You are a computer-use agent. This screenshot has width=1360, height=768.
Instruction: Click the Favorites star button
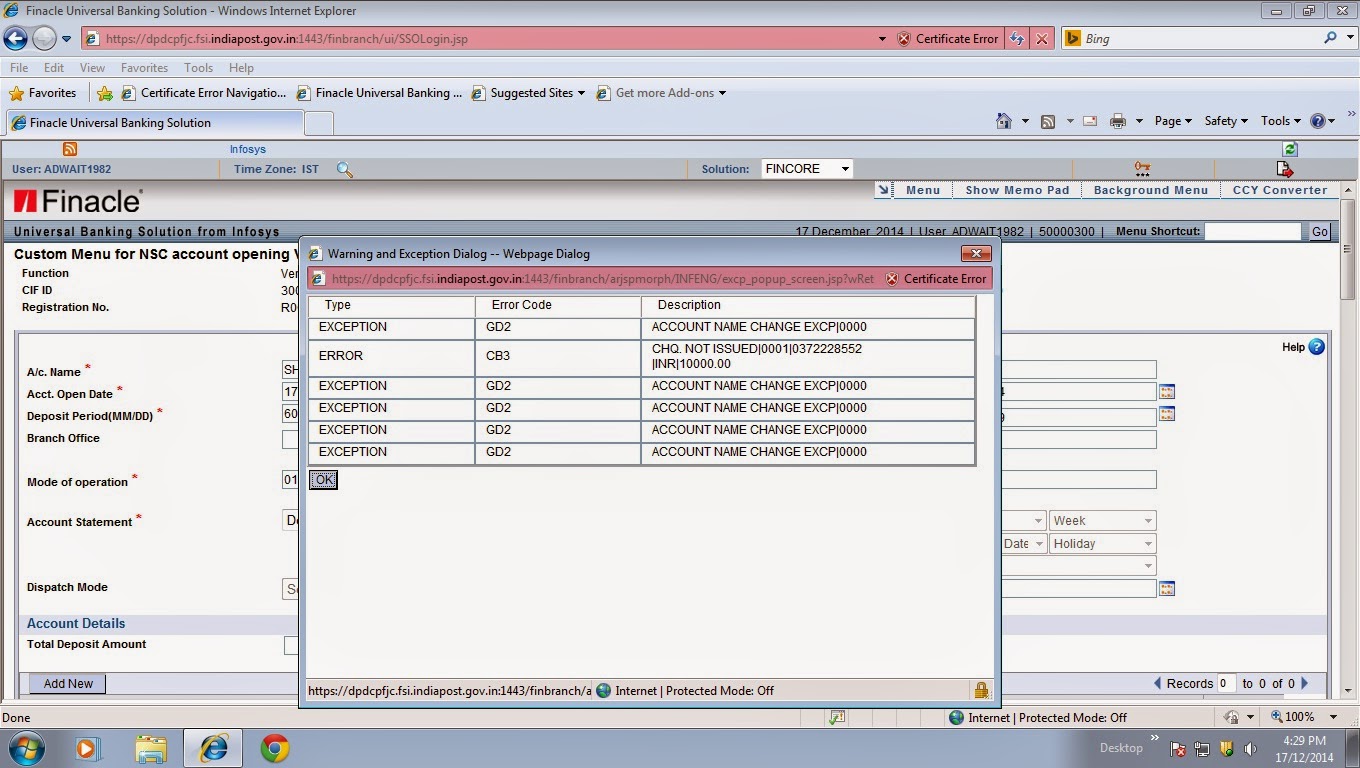click(x=42, y=93)
